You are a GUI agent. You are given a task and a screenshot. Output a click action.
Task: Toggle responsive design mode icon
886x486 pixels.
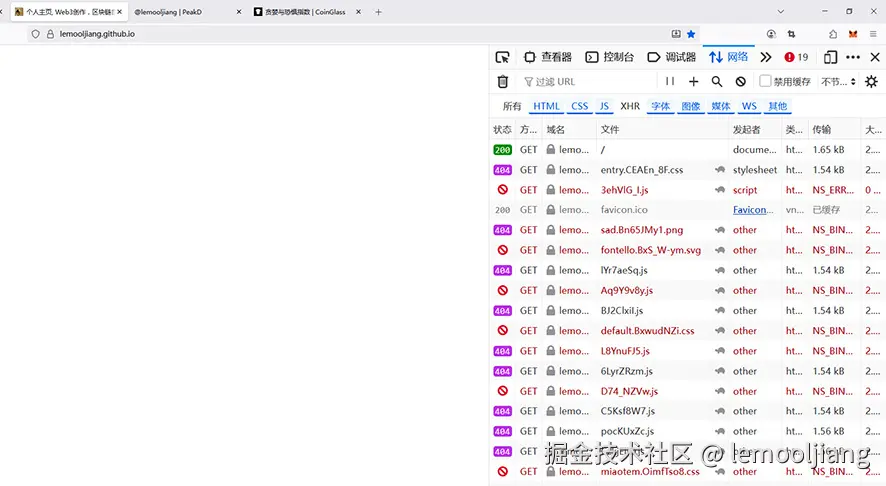(x=830, y=57)
